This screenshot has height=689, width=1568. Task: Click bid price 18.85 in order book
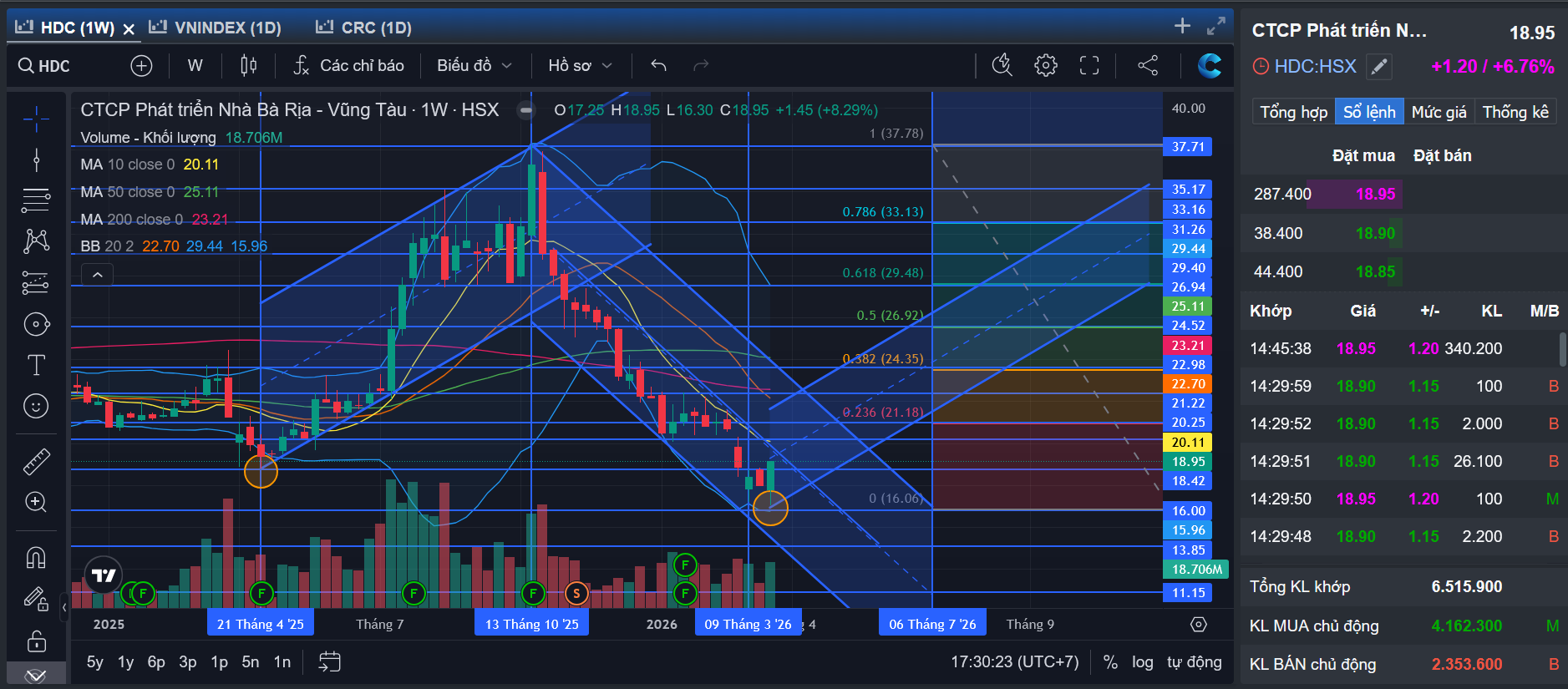tap(1375, 271)
